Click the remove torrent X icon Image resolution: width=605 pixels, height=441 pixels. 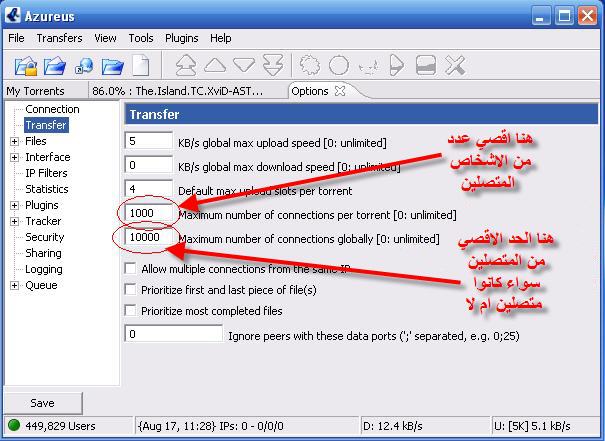455,65
